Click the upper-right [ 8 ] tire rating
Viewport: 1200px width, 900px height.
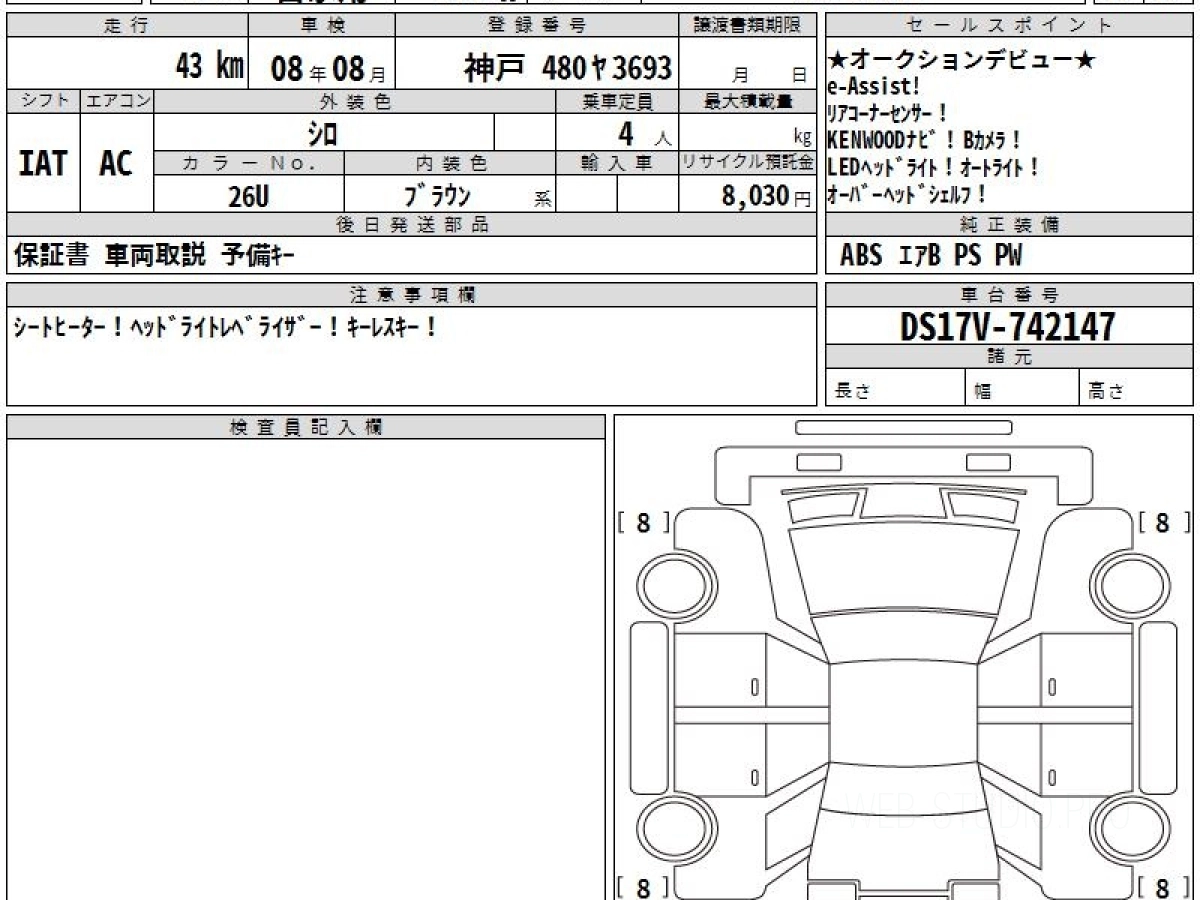click(1163, 523)
